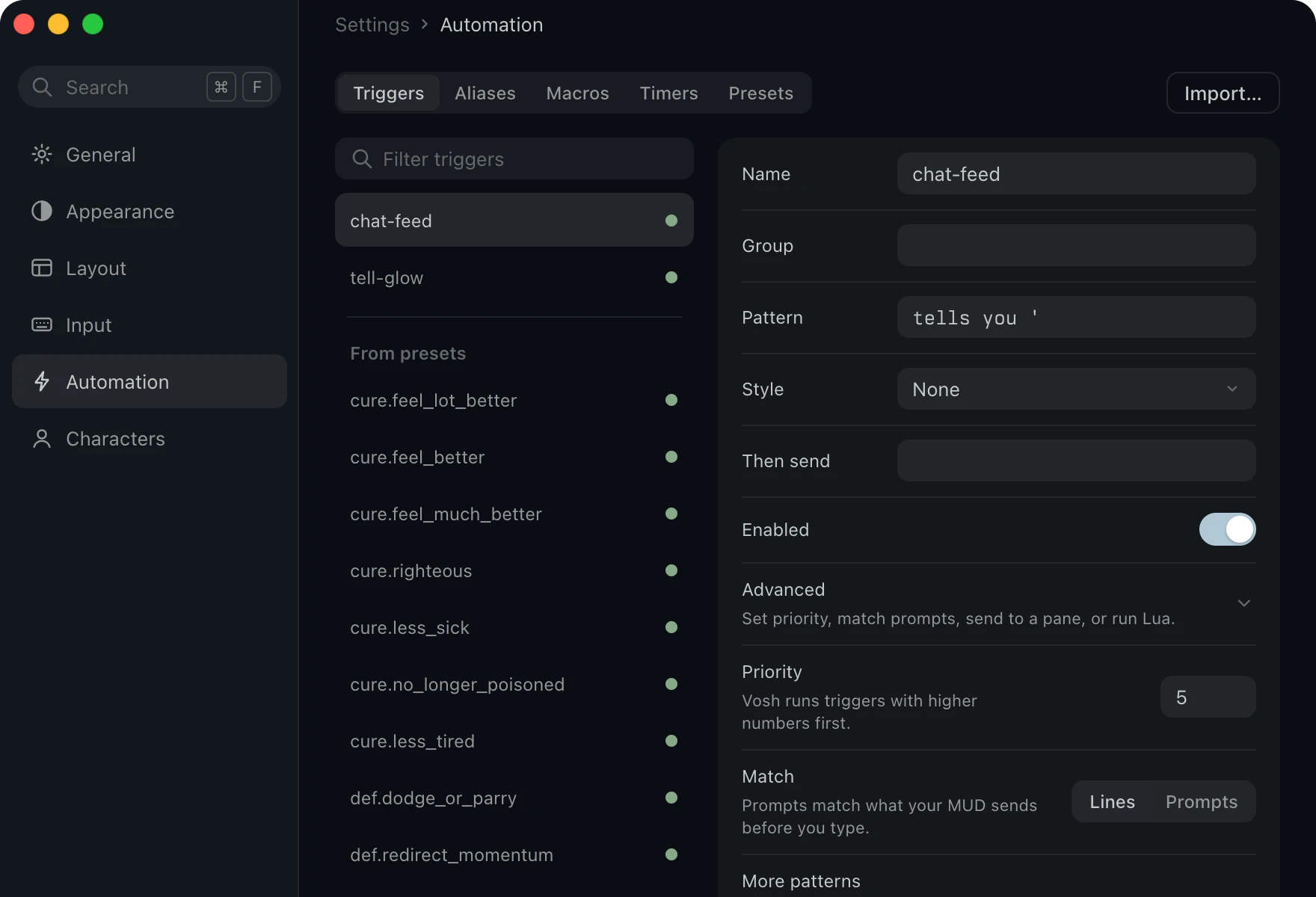Select the cure.no_longer_poisoned trigger
Image resolution: width=1316 pixels, height=897 pixels.
click(x=514, y=684)
